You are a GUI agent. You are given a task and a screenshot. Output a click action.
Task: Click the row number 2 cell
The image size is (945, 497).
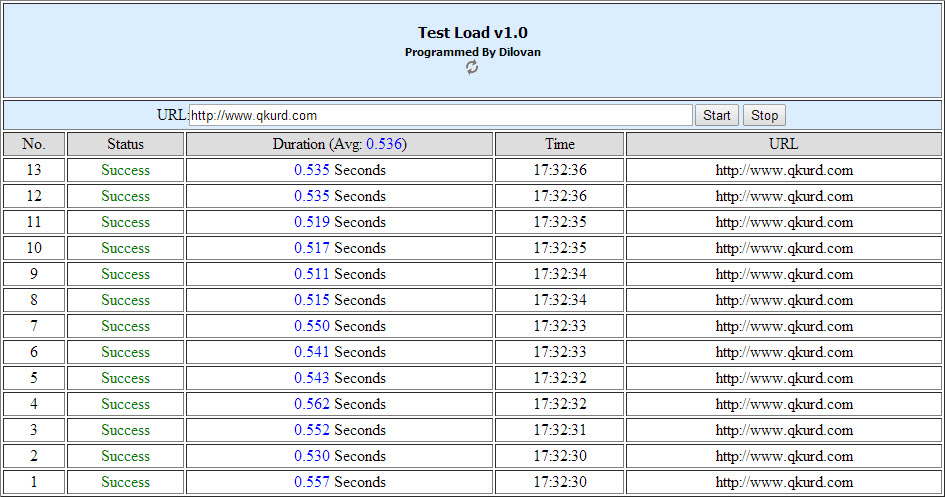tap(34, 455)
